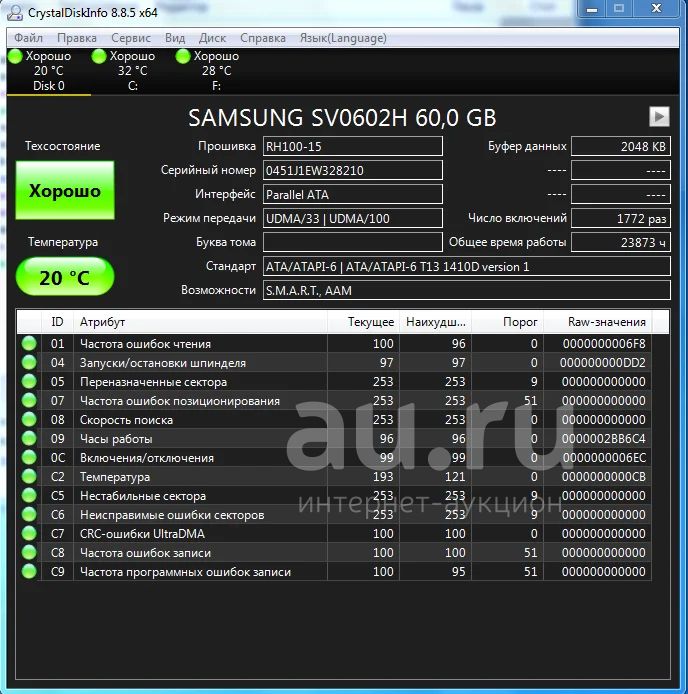
Task: Select the Частота ошибок позиционирования attribute name
Action: (180, 401)
